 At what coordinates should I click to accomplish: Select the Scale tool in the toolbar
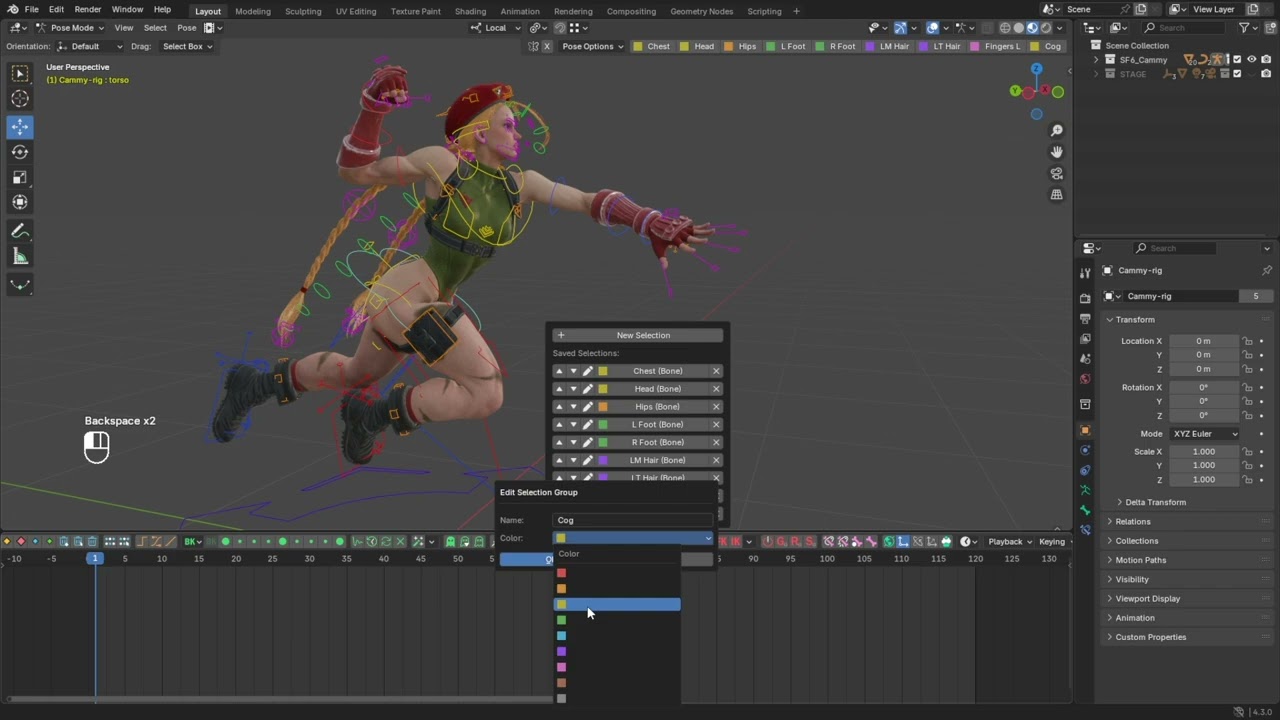pyautogui.click(x=20, y=177)
